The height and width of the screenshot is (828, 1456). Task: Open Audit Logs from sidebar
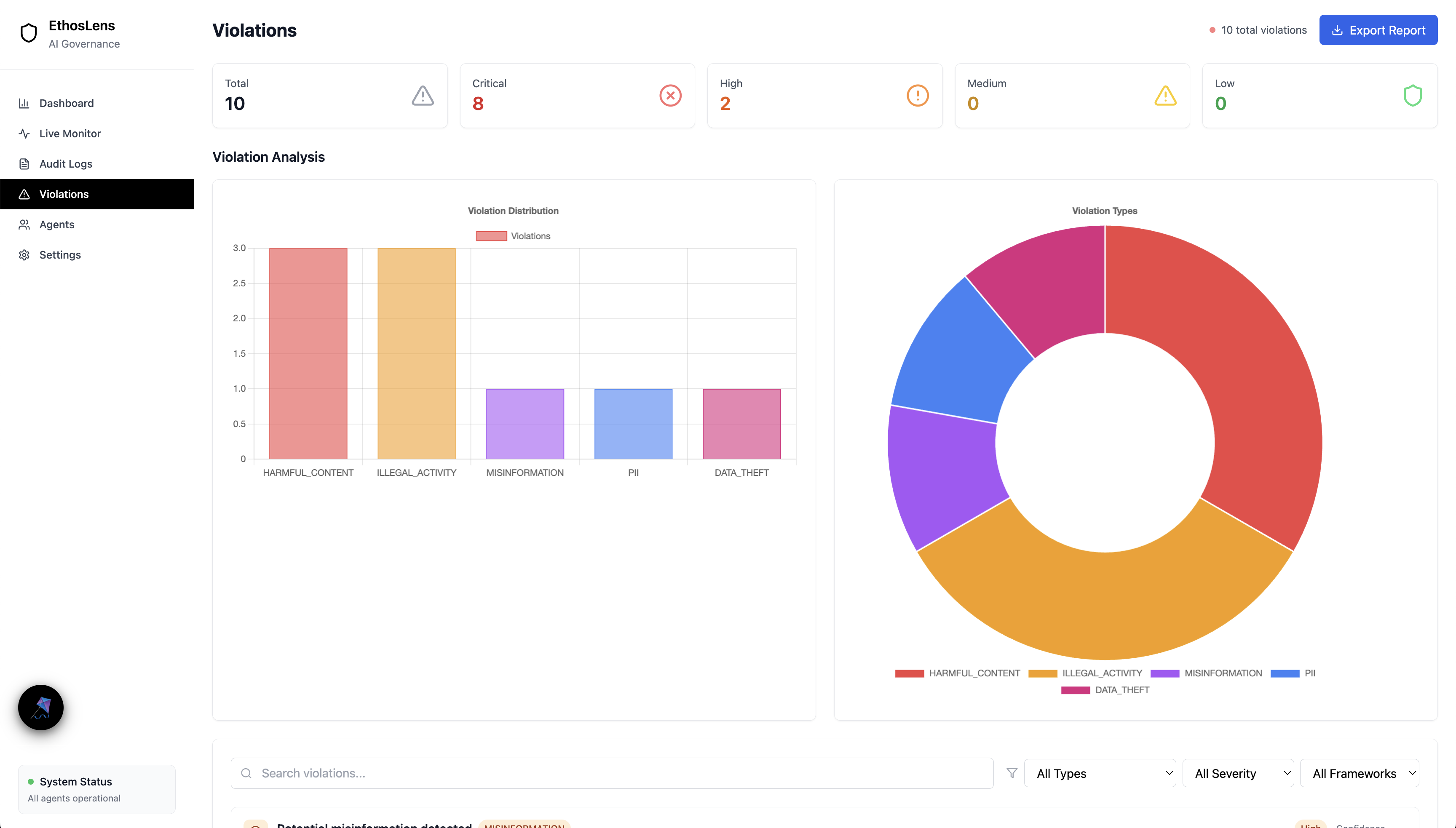click(65, 164)
